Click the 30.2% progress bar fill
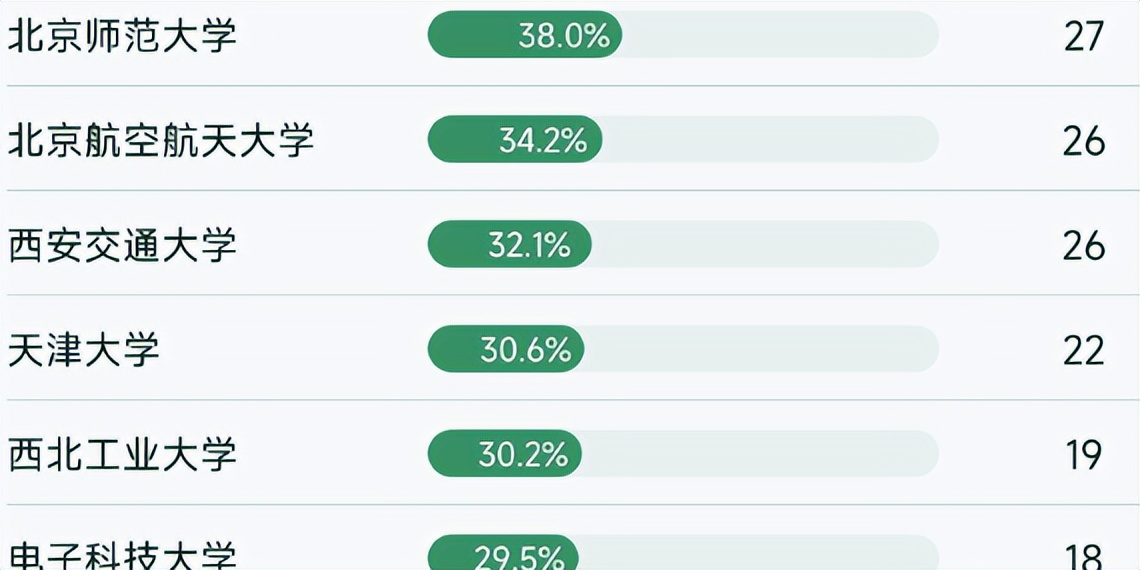The image size is (1140, 570). pyautogui.click(x=505, y=455)
